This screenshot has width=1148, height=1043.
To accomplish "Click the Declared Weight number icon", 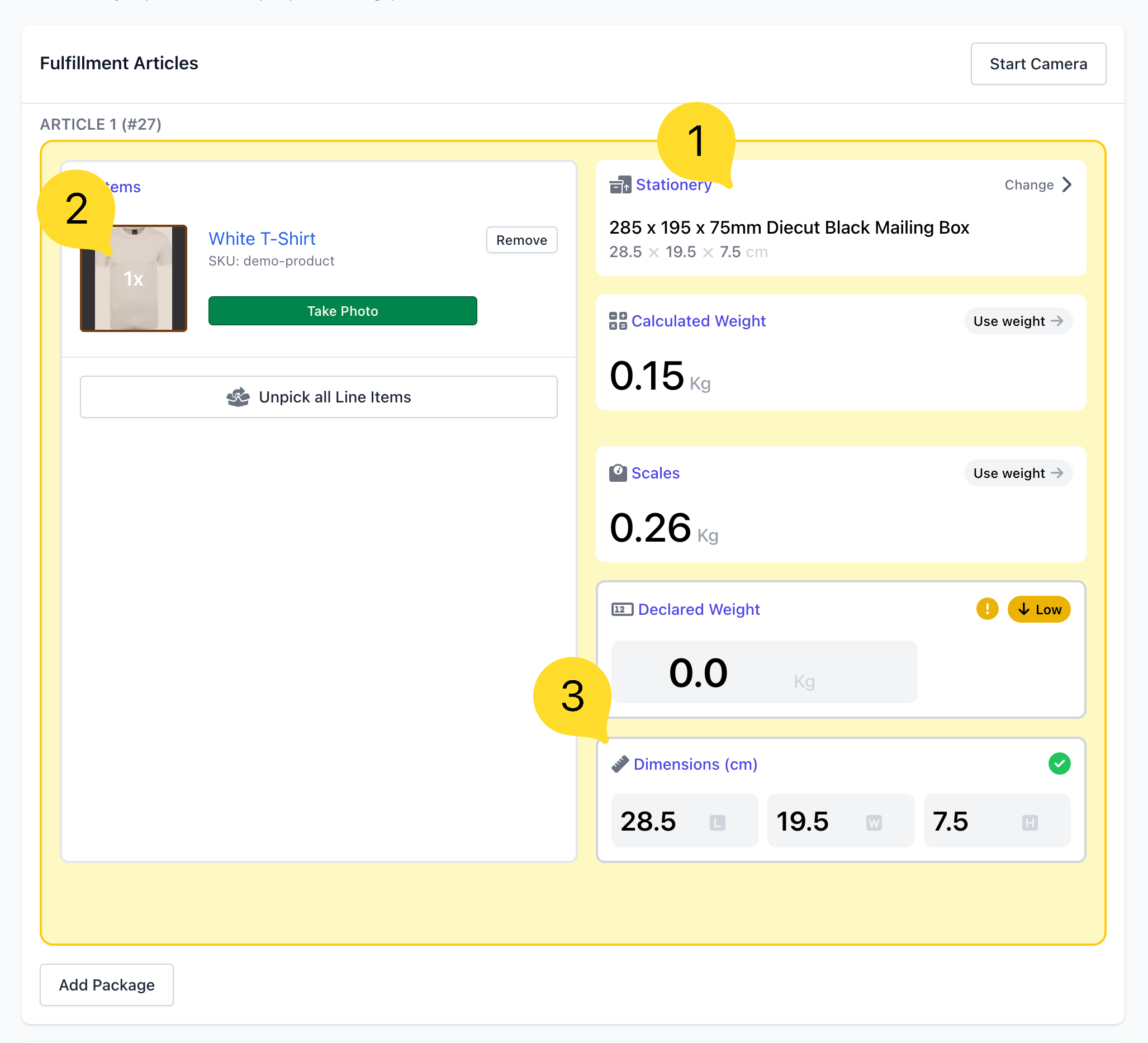I will point(622,609).
